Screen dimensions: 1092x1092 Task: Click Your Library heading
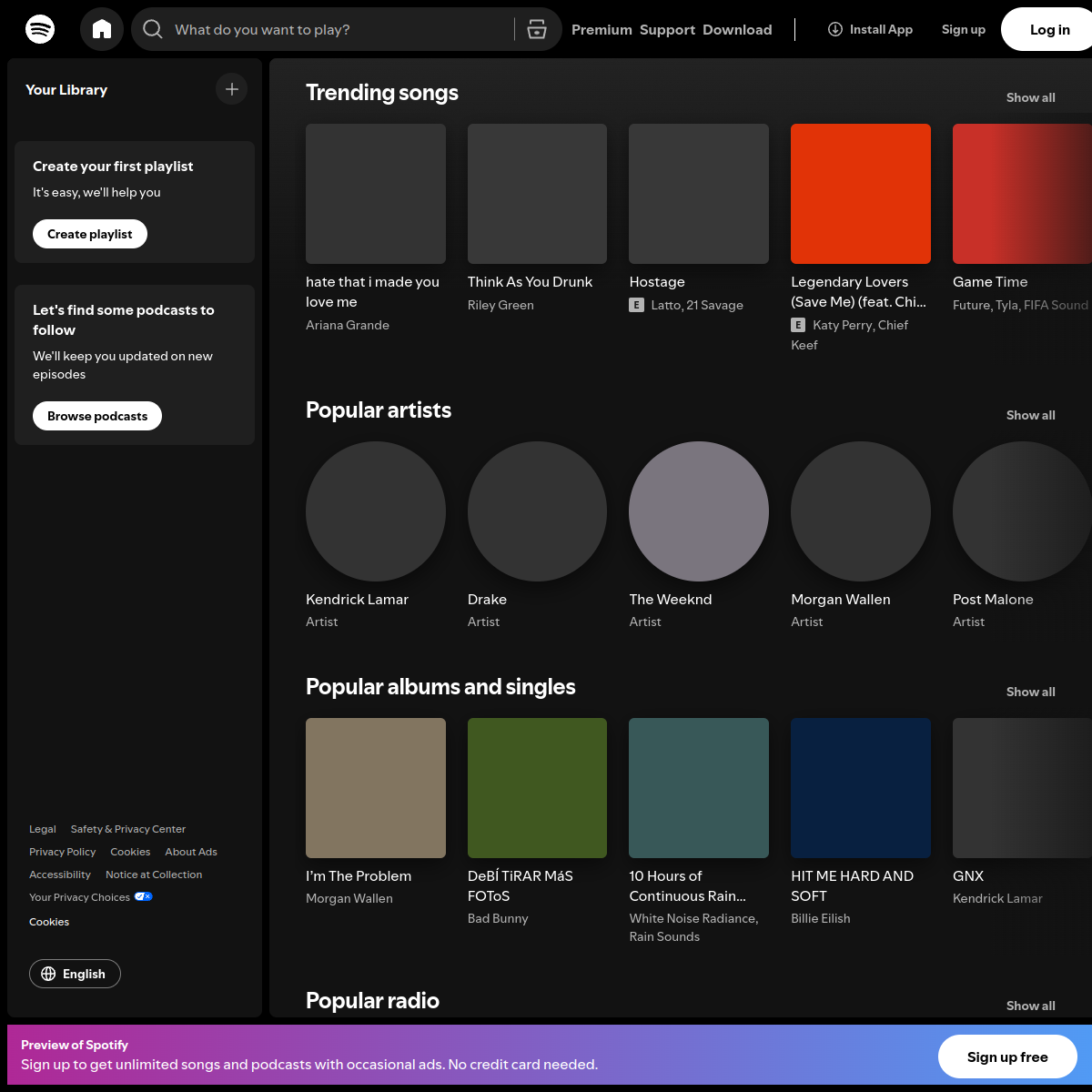[x=66, y=89]
